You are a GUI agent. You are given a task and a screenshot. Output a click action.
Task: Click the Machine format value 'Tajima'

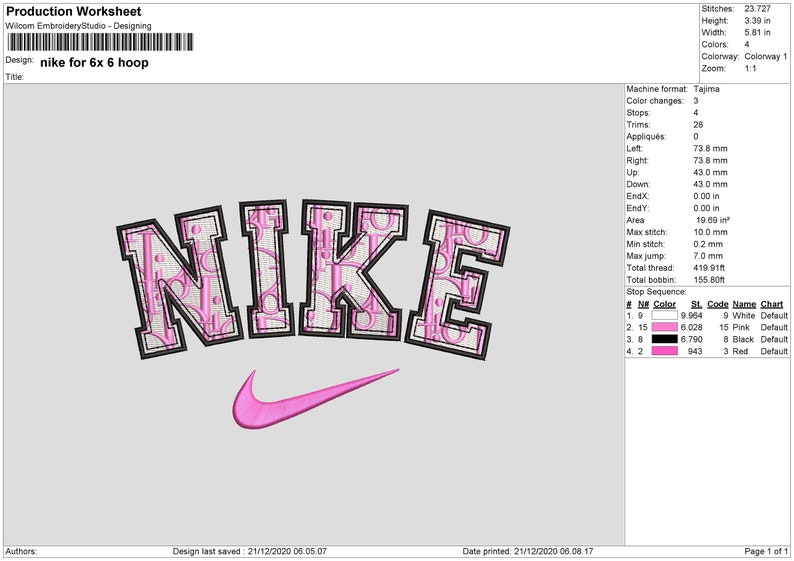[706, 89]
